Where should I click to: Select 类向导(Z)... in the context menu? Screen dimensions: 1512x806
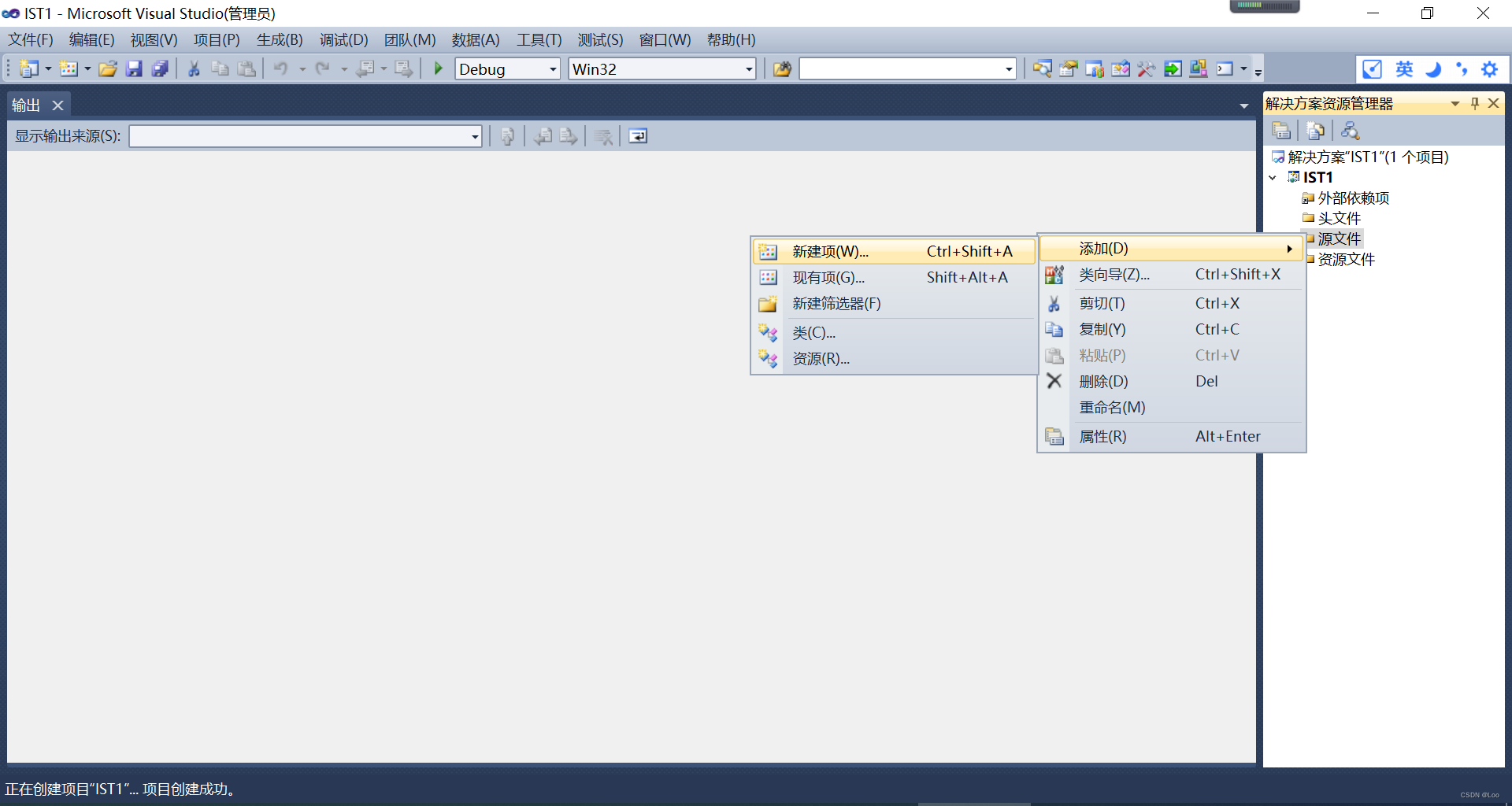pyautogui.click(x=1172, y=274)
